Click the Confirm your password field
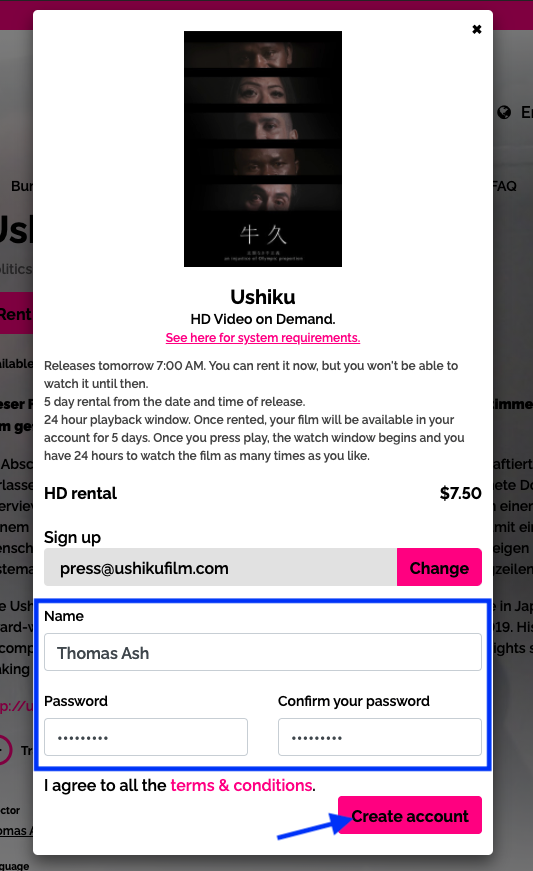Viewport: 533px width, 871px height. 380,737
